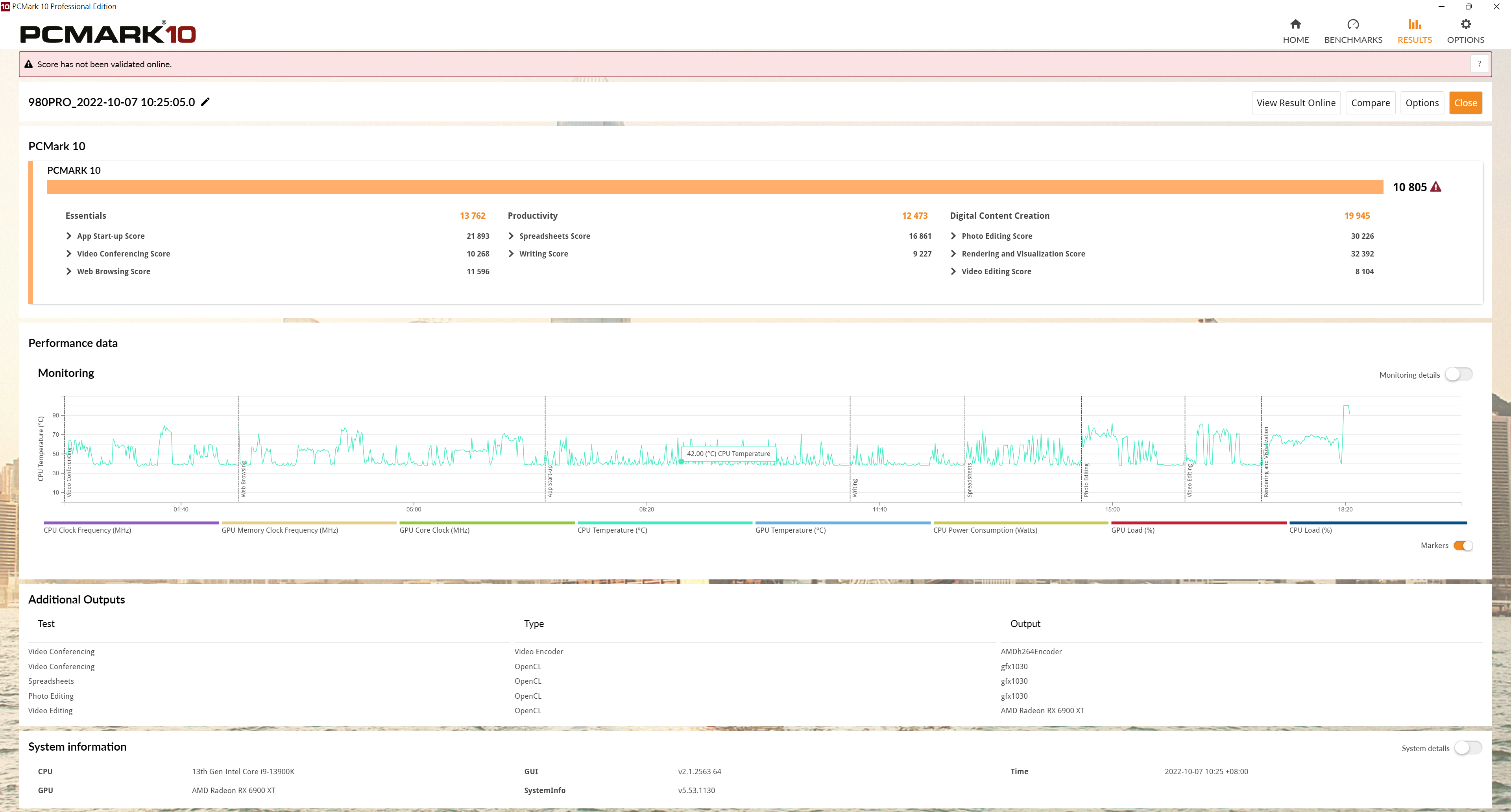Click the Photo Editing marker on chart

coord(1086,480)
